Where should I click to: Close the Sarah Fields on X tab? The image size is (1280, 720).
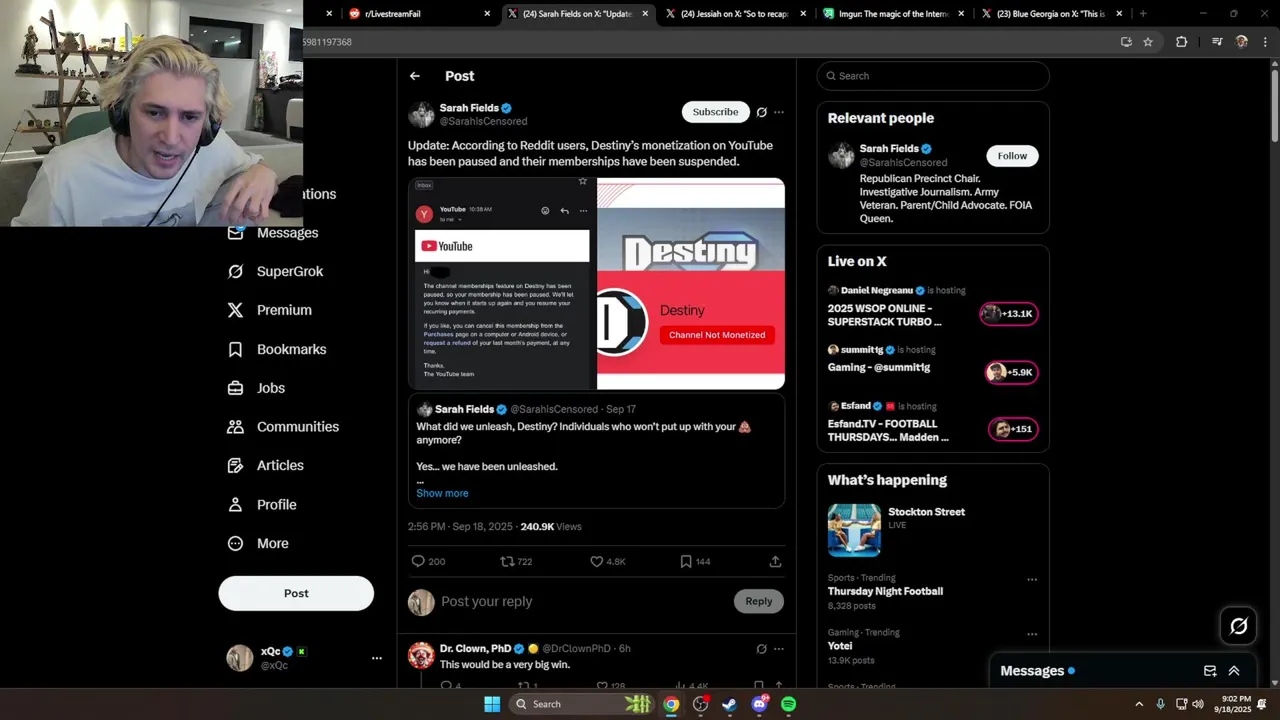click(645, 14)
